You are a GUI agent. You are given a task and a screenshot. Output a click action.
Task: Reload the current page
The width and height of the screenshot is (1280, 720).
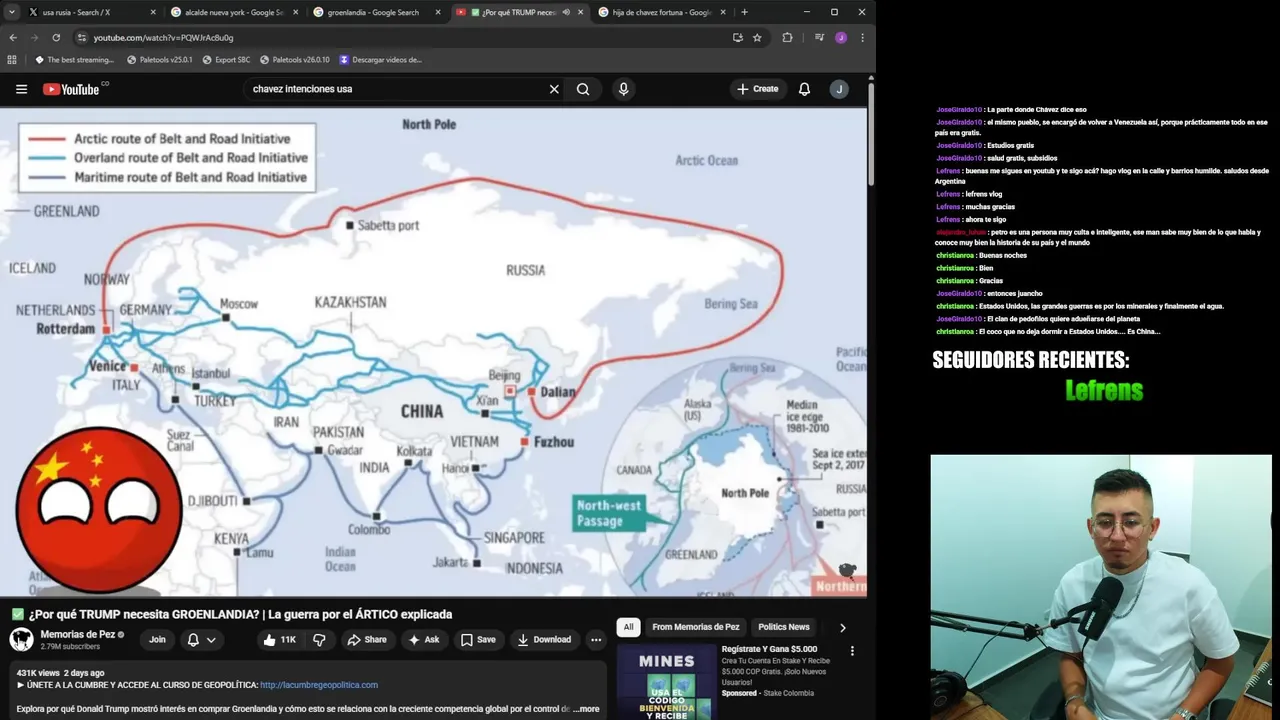[56, 38]
